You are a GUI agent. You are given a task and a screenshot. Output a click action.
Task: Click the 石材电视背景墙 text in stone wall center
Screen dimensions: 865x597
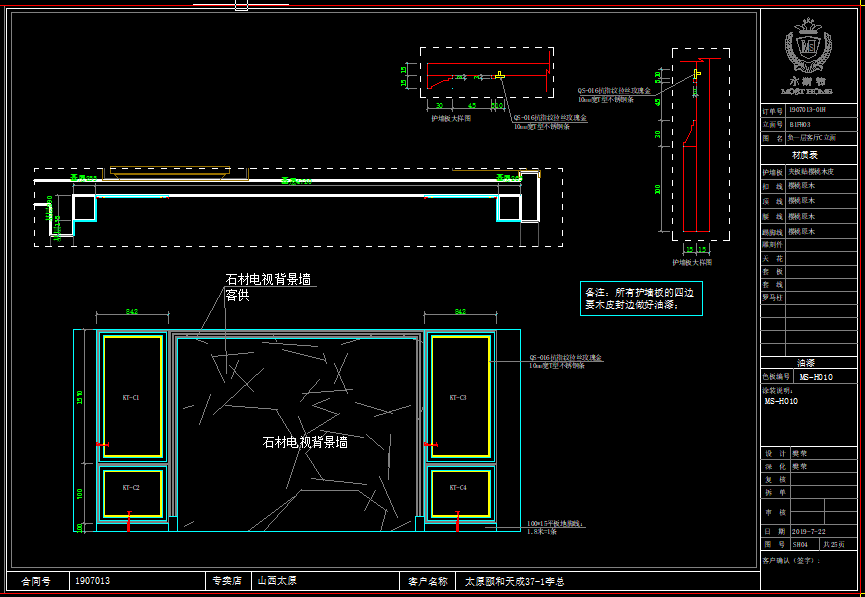305,442
